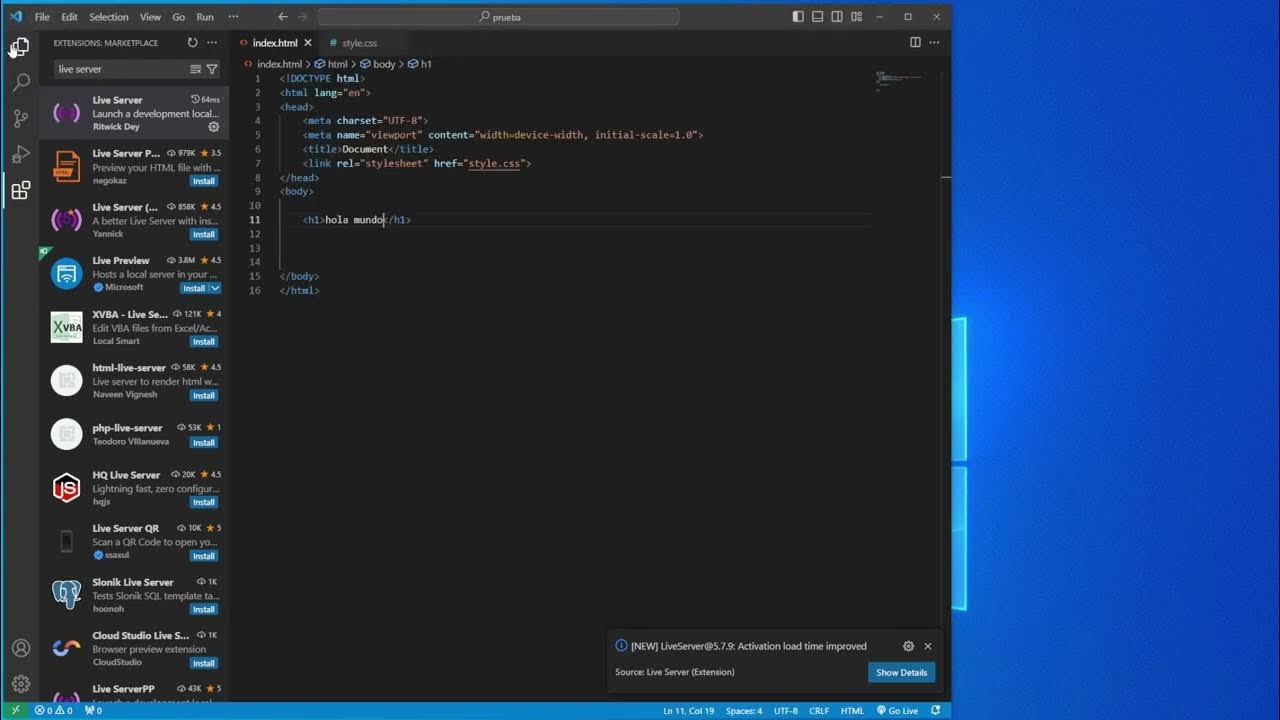Open remote window indicator in status bar
The image size is (1280, 720).
pos(14,711)
